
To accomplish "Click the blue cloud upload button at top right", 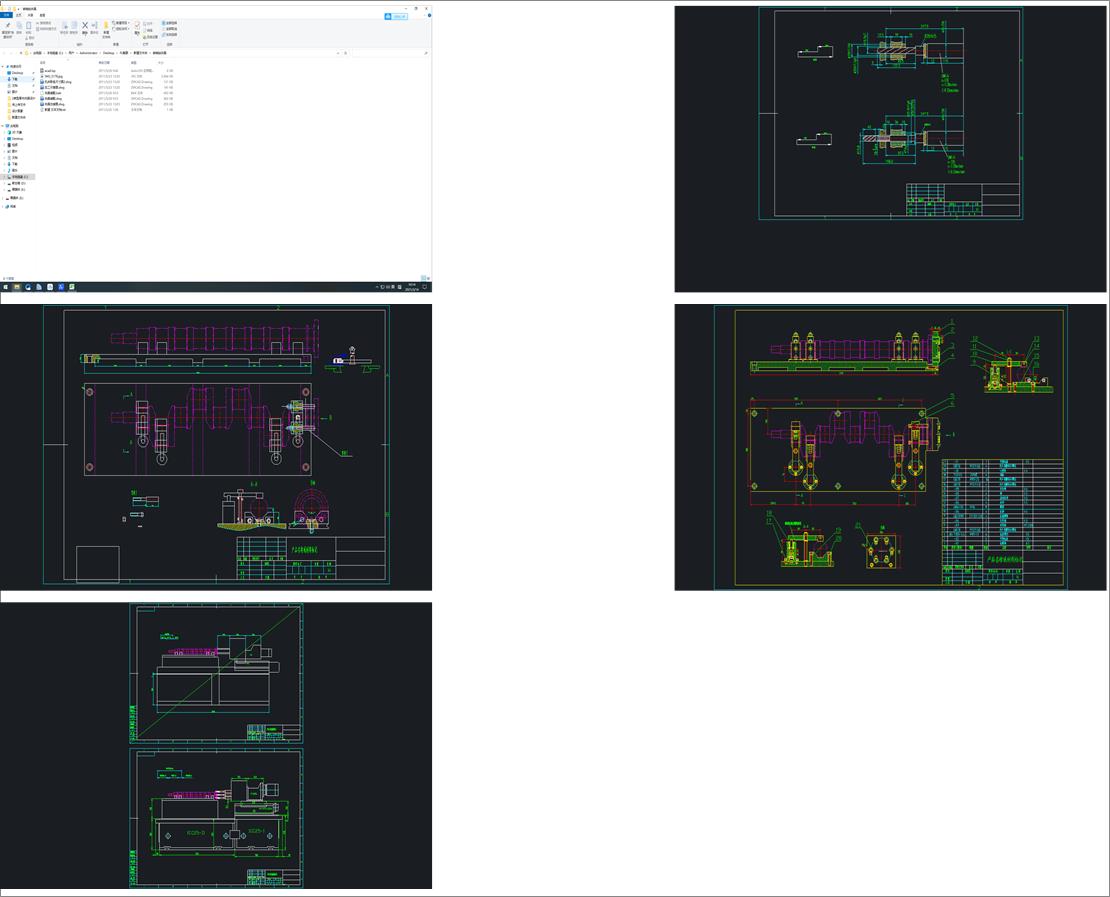I will pos(396,16).
